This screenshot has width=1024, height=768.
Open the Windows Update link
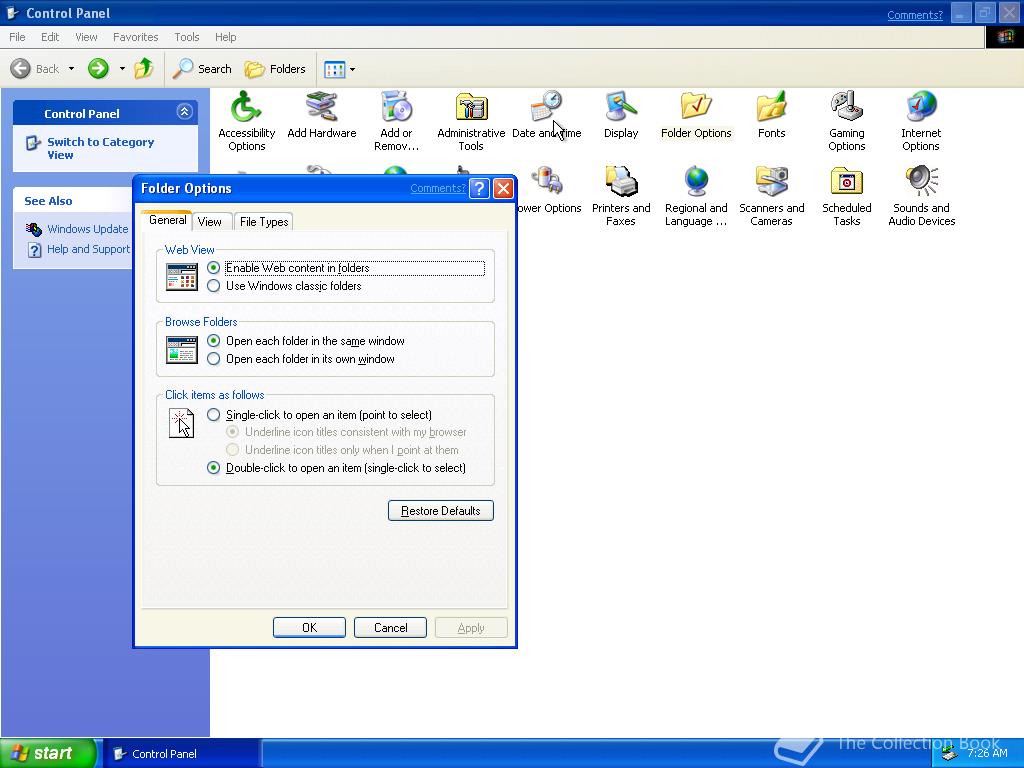point(88,229)
